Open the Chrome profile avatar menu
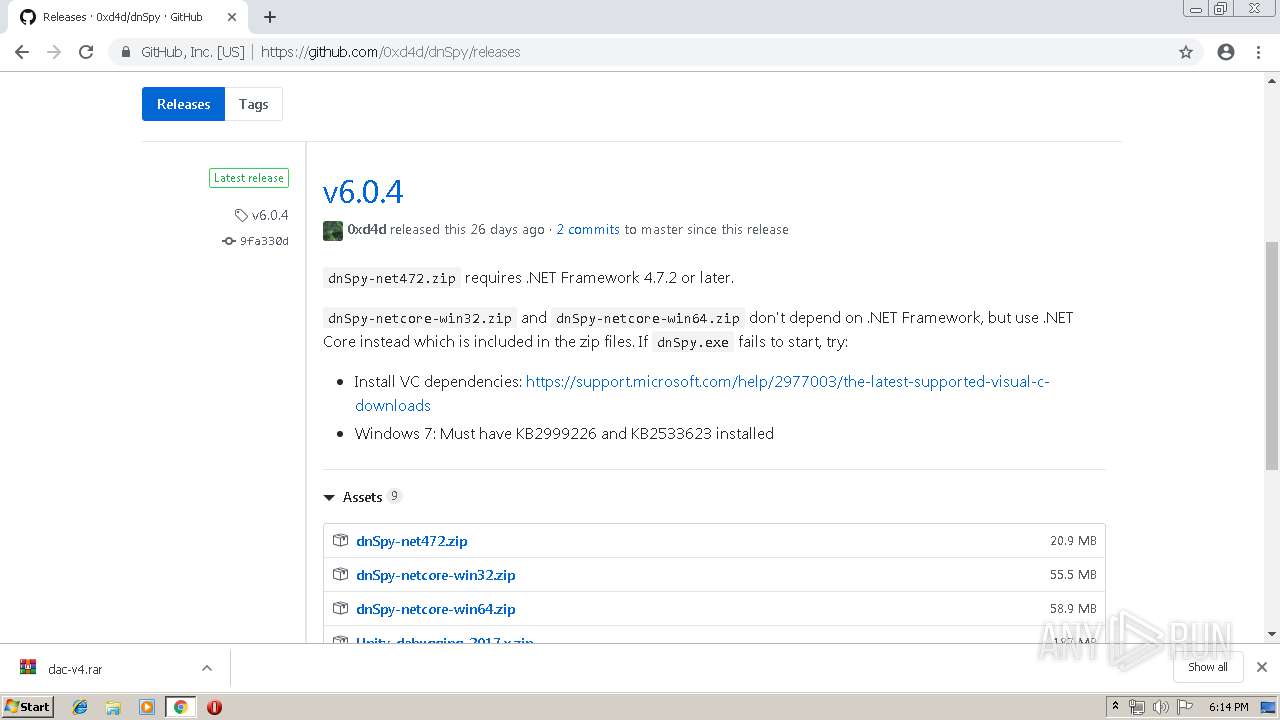 (x=1226, y=52)
